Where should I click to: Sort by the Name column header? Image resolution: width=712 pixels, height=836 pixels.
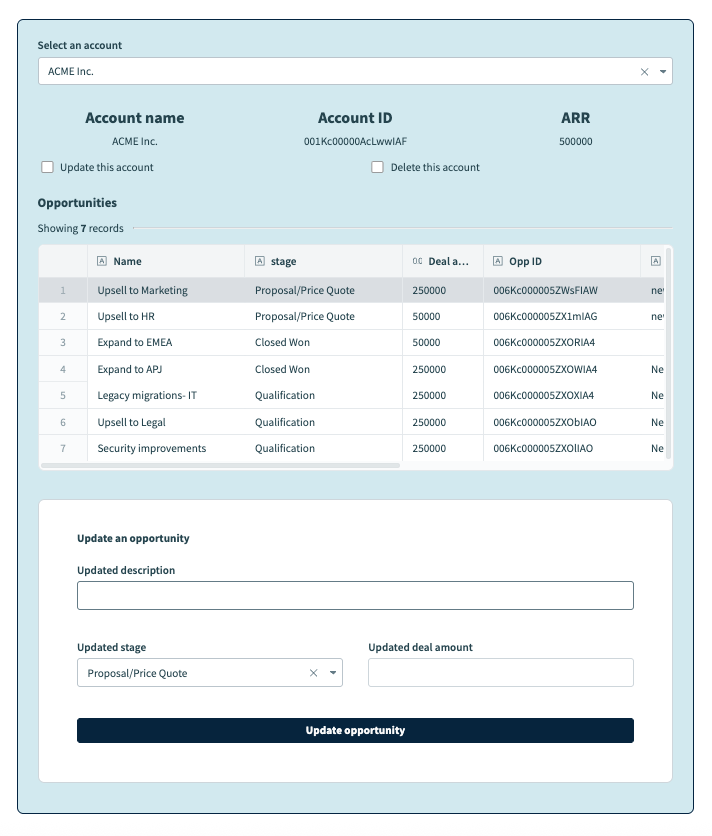click(x=128, y=261)
